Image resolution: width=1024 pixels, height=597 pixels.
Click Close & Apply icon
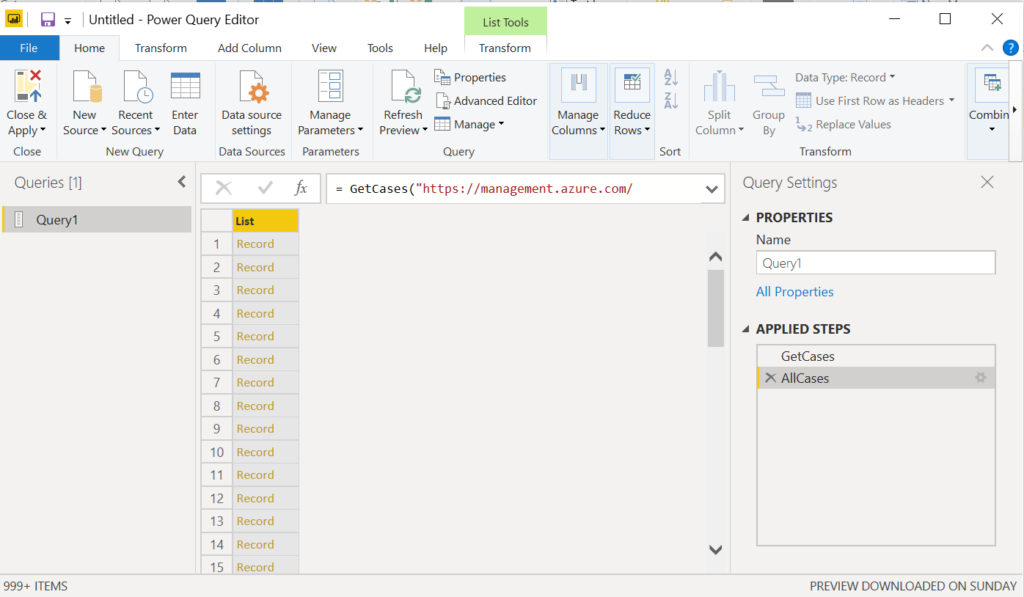[x=27, y=86]
